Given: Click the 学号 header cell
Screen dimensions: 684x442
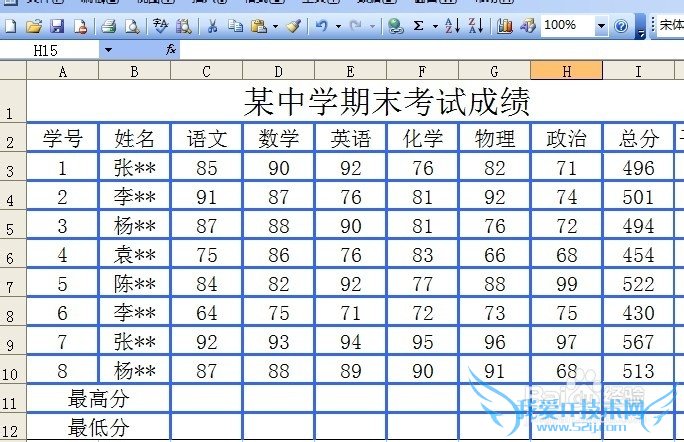Looking at the screenshot, I should tap(63, 138).
